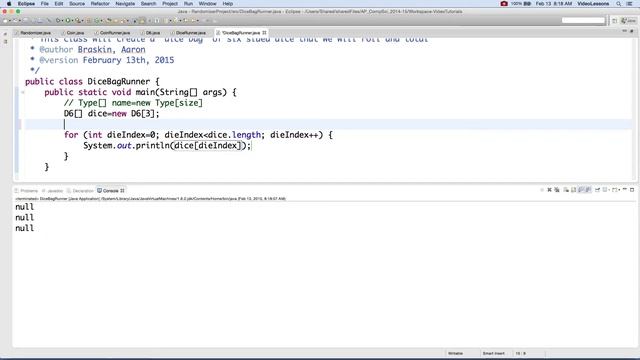Open the File menu
Screen dimensions: 640x360
point(44,4)
